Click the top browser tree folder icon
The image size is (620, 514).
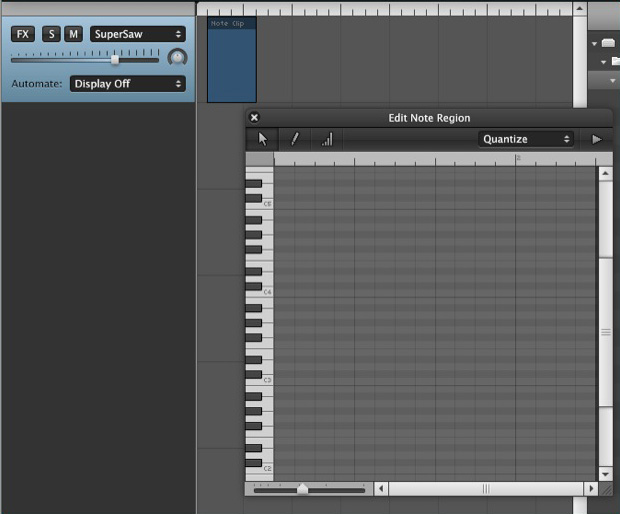pyautogui.click(x=608, y=43)
